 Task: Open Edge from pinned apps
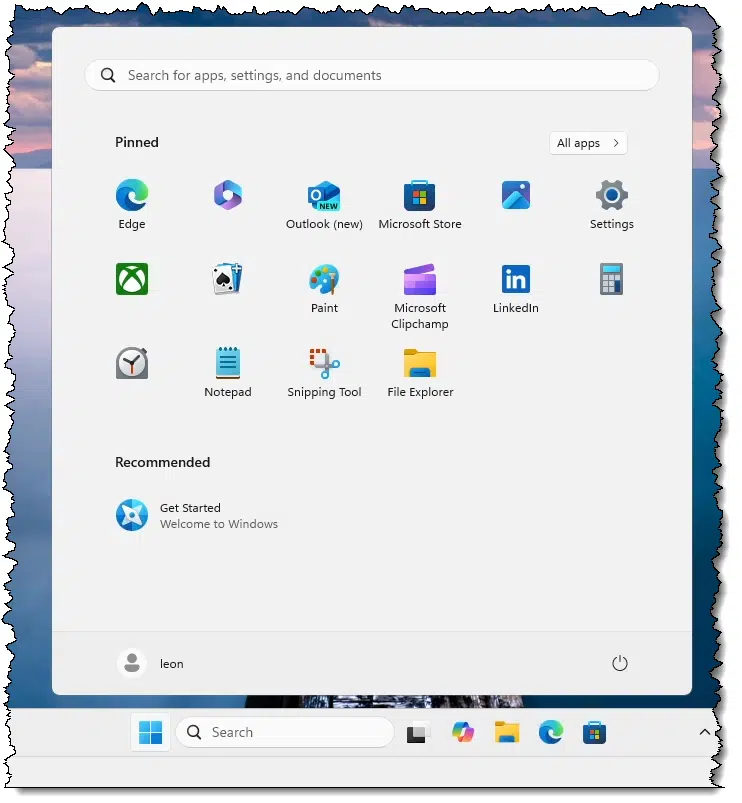pyautogui.click(x=132, y=204)
